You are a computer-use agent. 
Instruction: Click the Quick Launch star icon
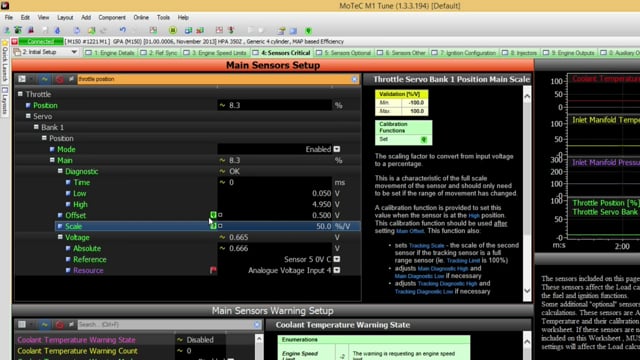(x=5, y=43)
